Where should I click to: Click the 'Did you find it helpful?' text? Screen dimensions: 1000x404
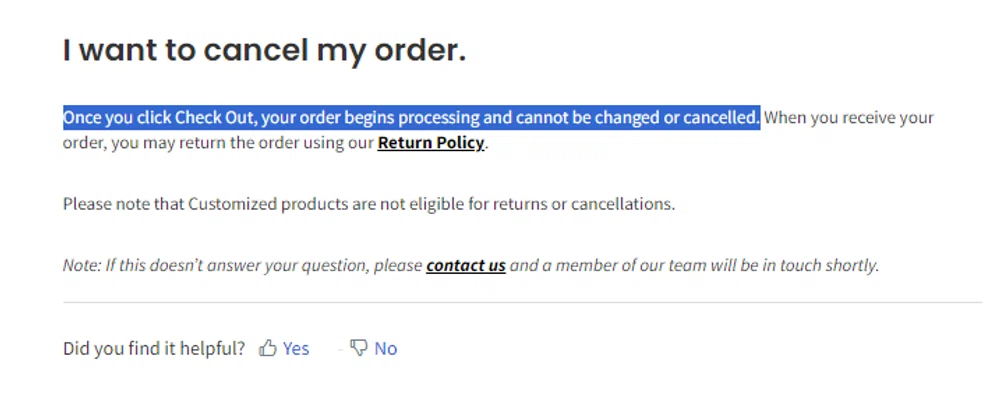tap(153, 348)
